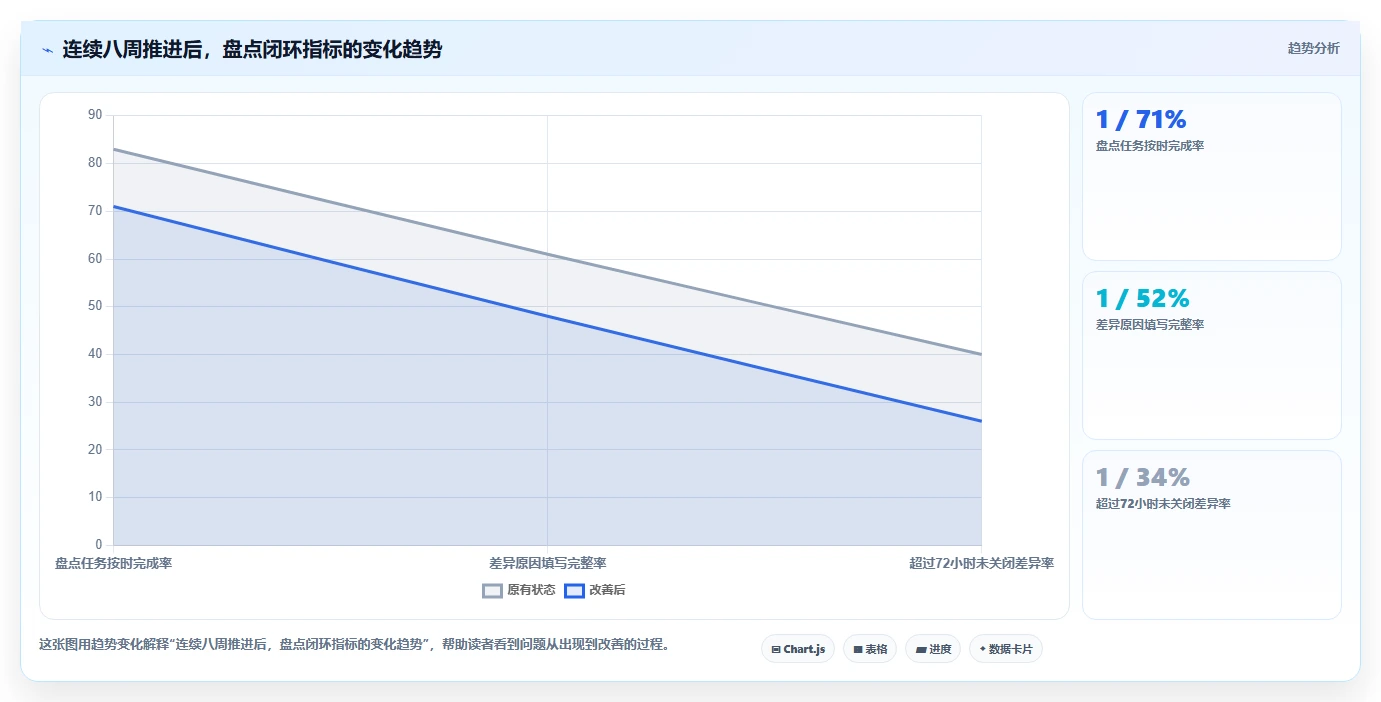Open the 1 / 52% stat card
Viewport: 1381px width, 702px height.
click(1211, 355)
